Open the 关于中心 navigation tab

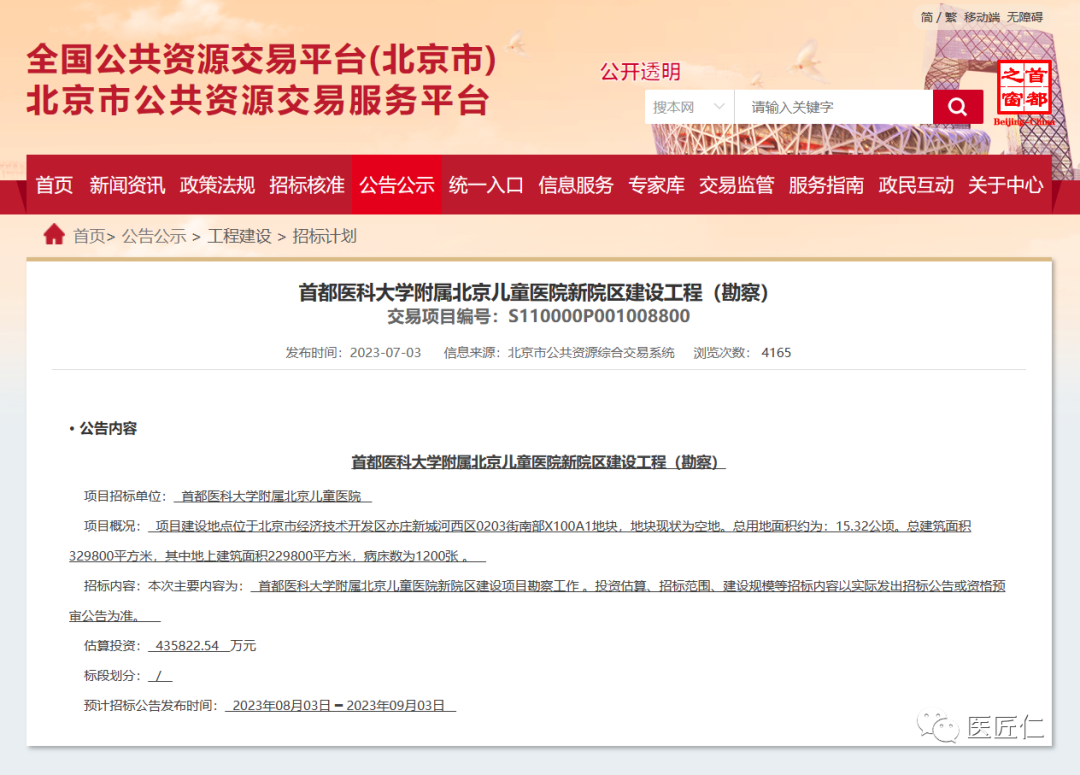pos(1006,185)
